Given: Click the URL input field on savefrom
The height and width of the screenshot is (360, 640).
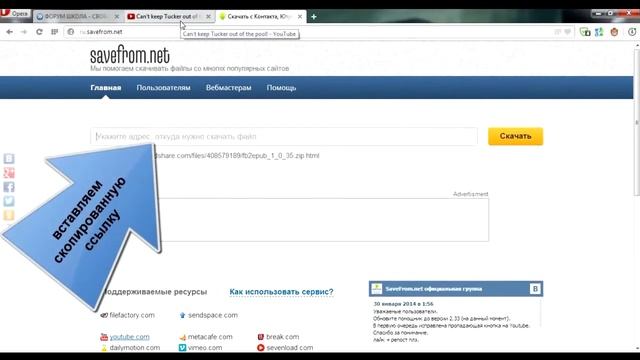Looking at the screenshot, I should tap(284, 136).
